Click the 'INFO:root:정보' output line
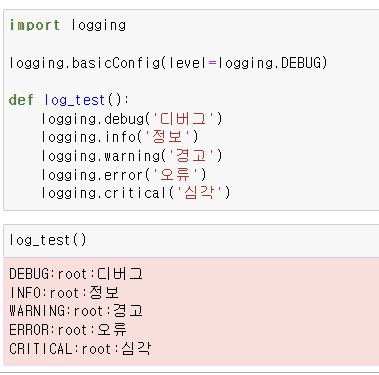The height and width of the screenshot is (375, 379). [64, 293]
